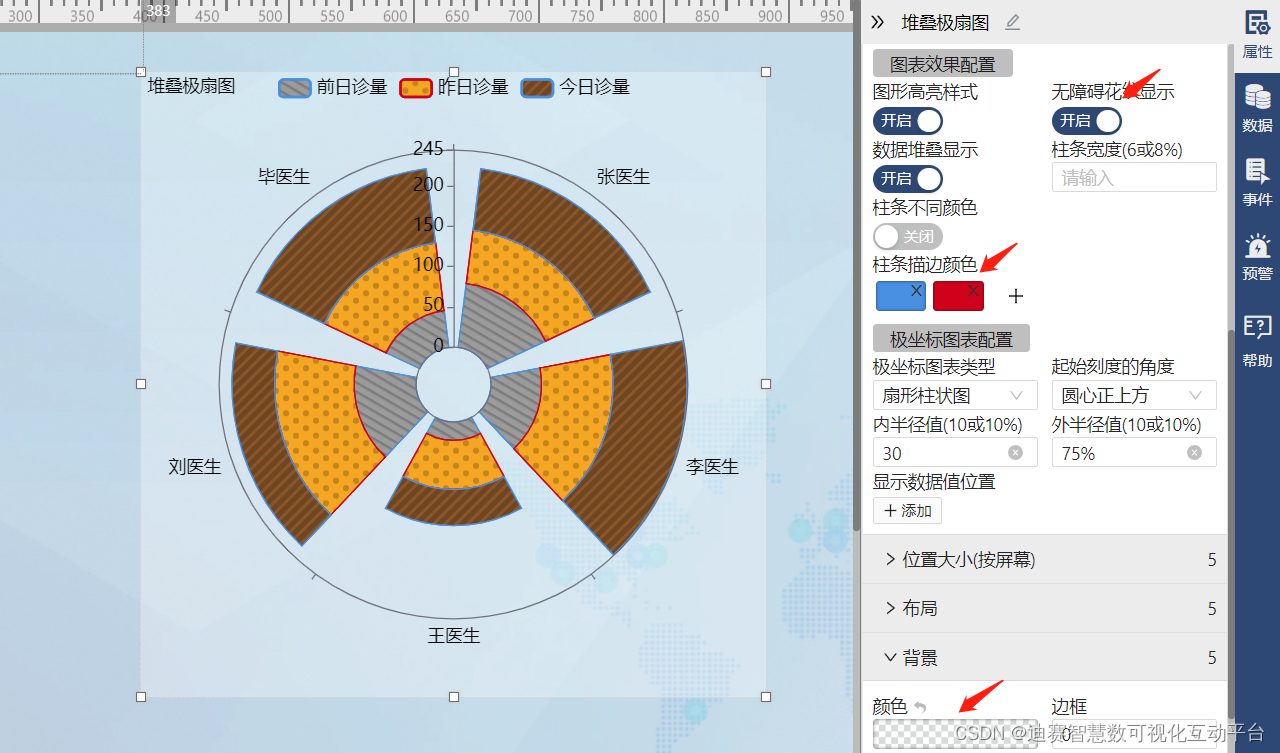The width and height of the screenshot is (1280, 753).
Task: Click 毕医生 axis label
Action: [284, 177]
